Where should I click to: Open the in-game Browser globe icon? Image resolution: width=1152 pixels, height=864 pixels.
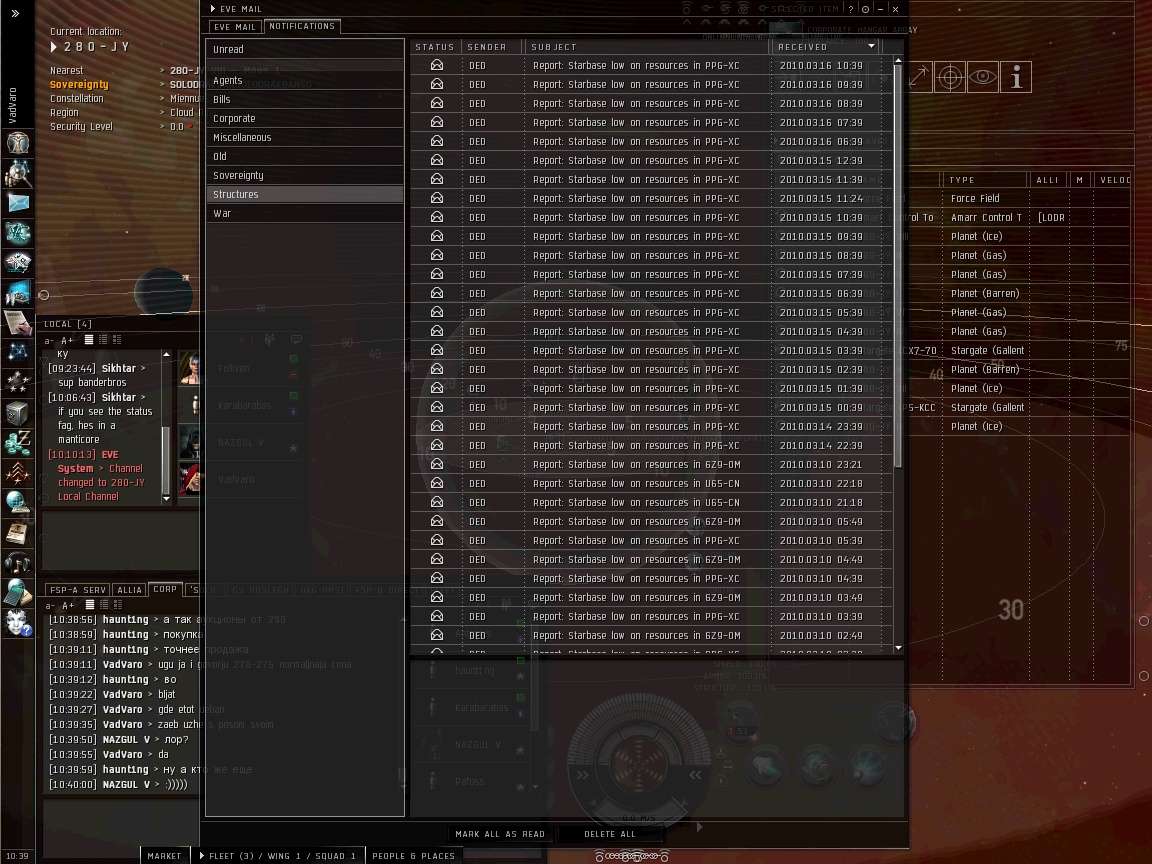[x=18, y=502]
